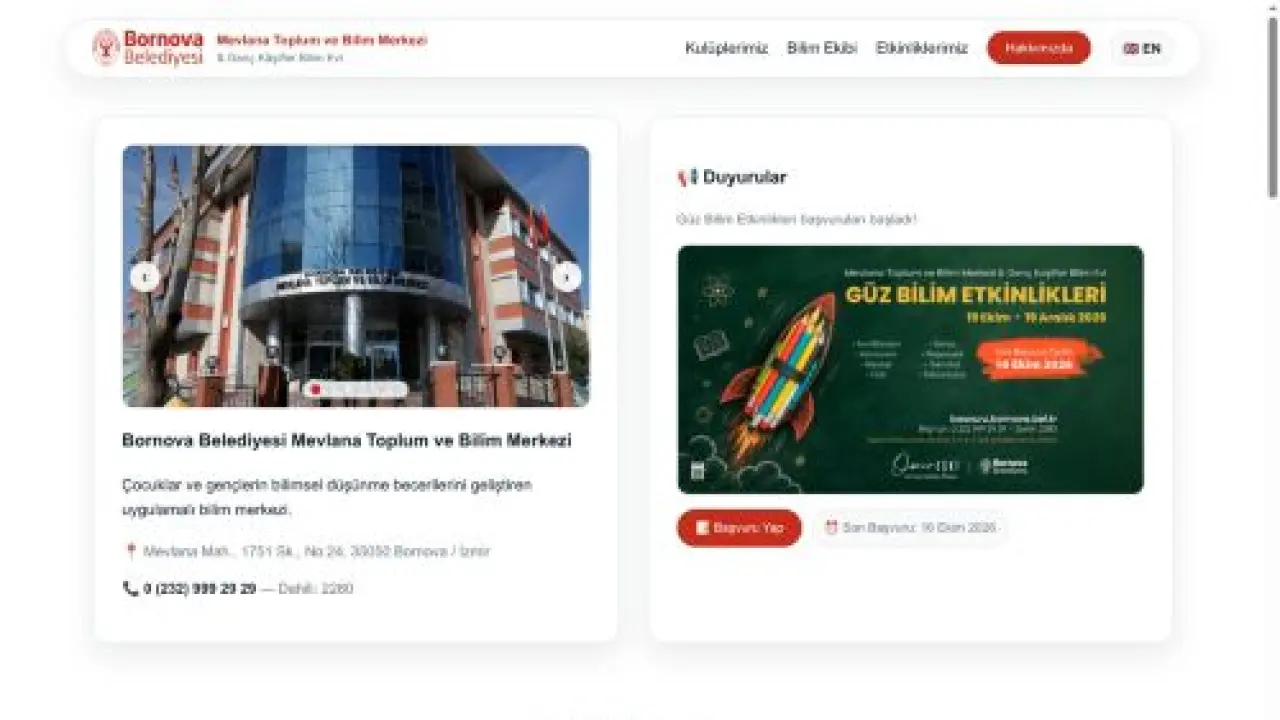Click the page's vertical scrollbar thumb
1280x720 pixels.
[1273, 108]
